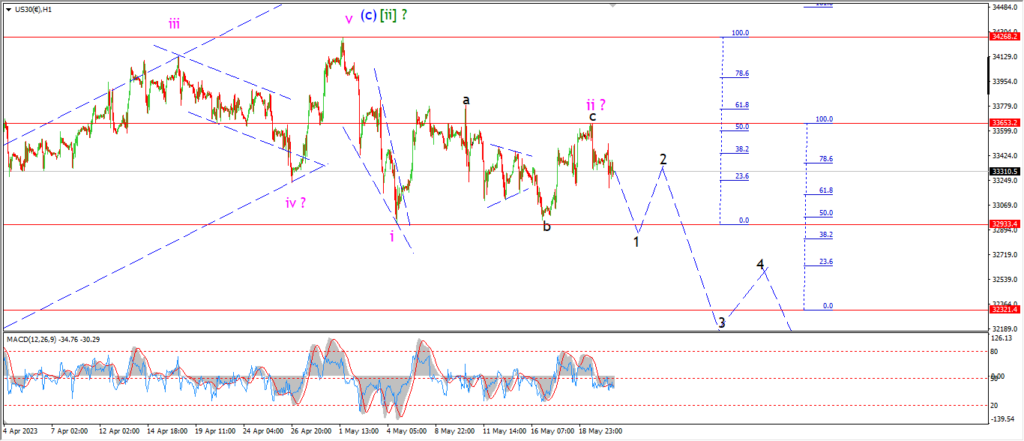Click the 34268.2 red price tag

pos(1005,37)
